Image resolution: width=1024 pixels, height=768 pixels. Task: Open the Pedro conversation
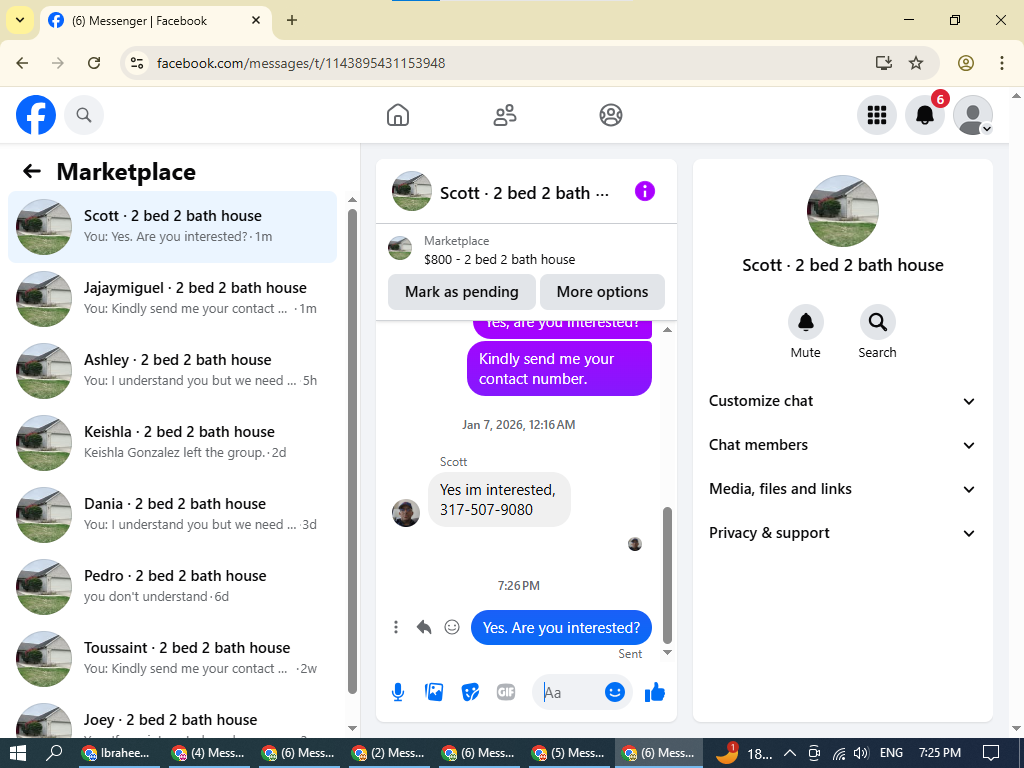click(172, 586)
